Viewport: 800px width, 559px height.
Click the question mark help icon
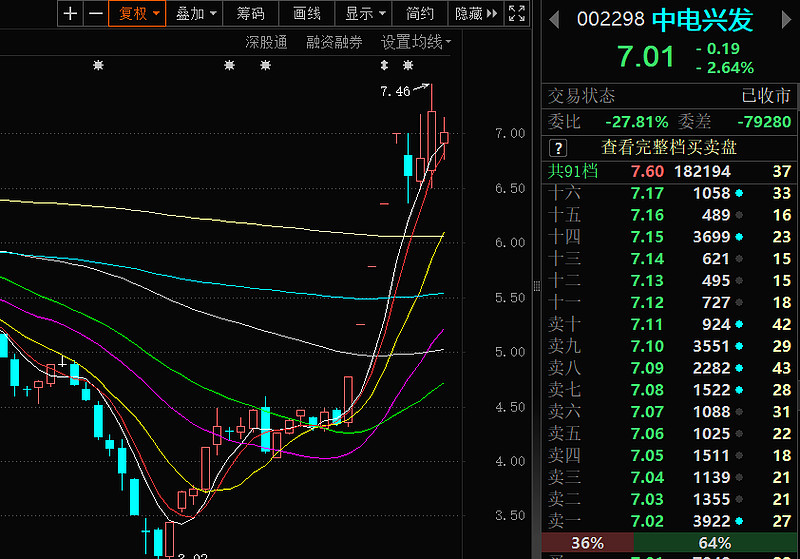click(558, 148)
